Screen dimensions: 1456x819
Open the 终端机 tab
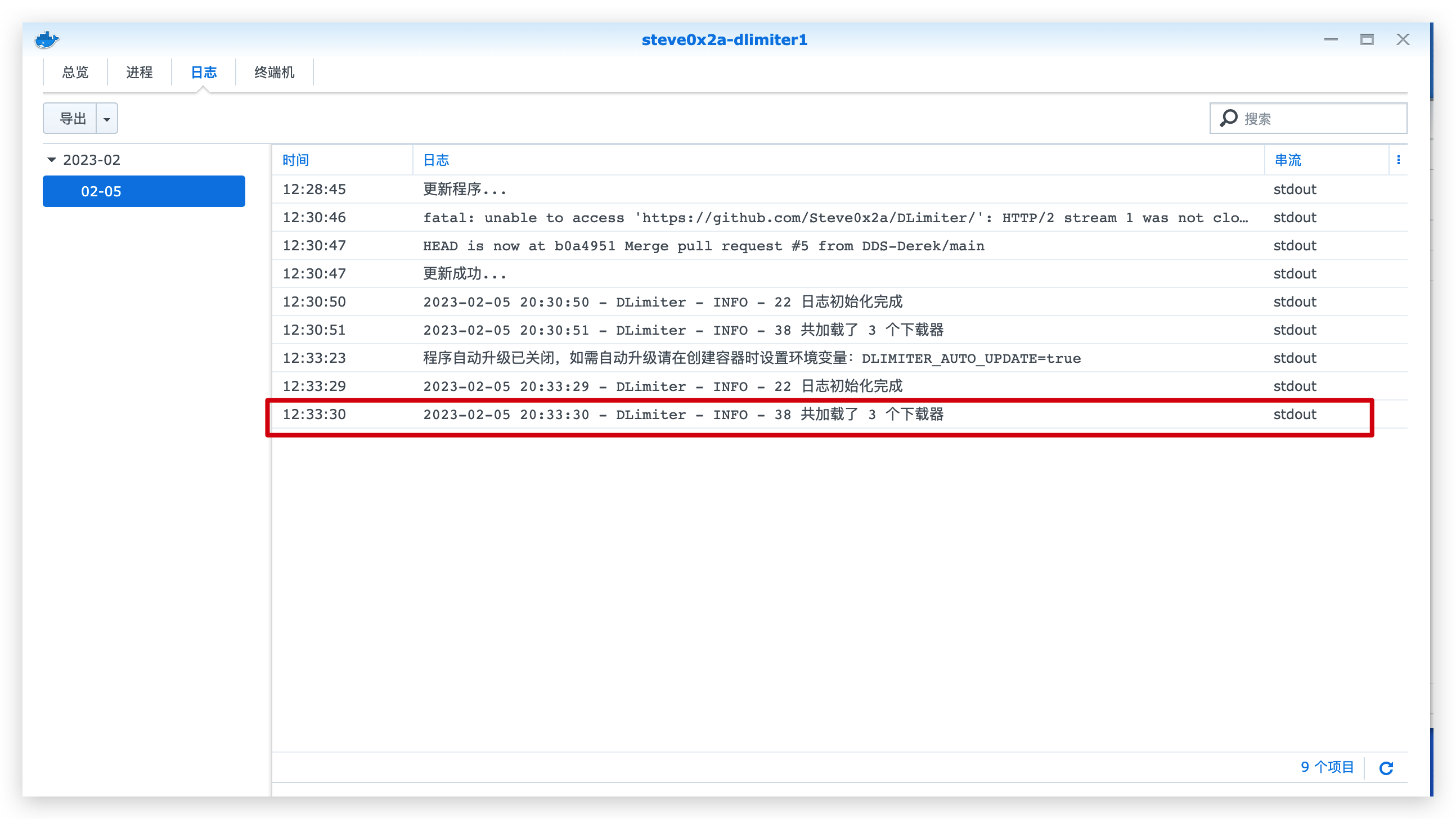[x=274, y=73]
